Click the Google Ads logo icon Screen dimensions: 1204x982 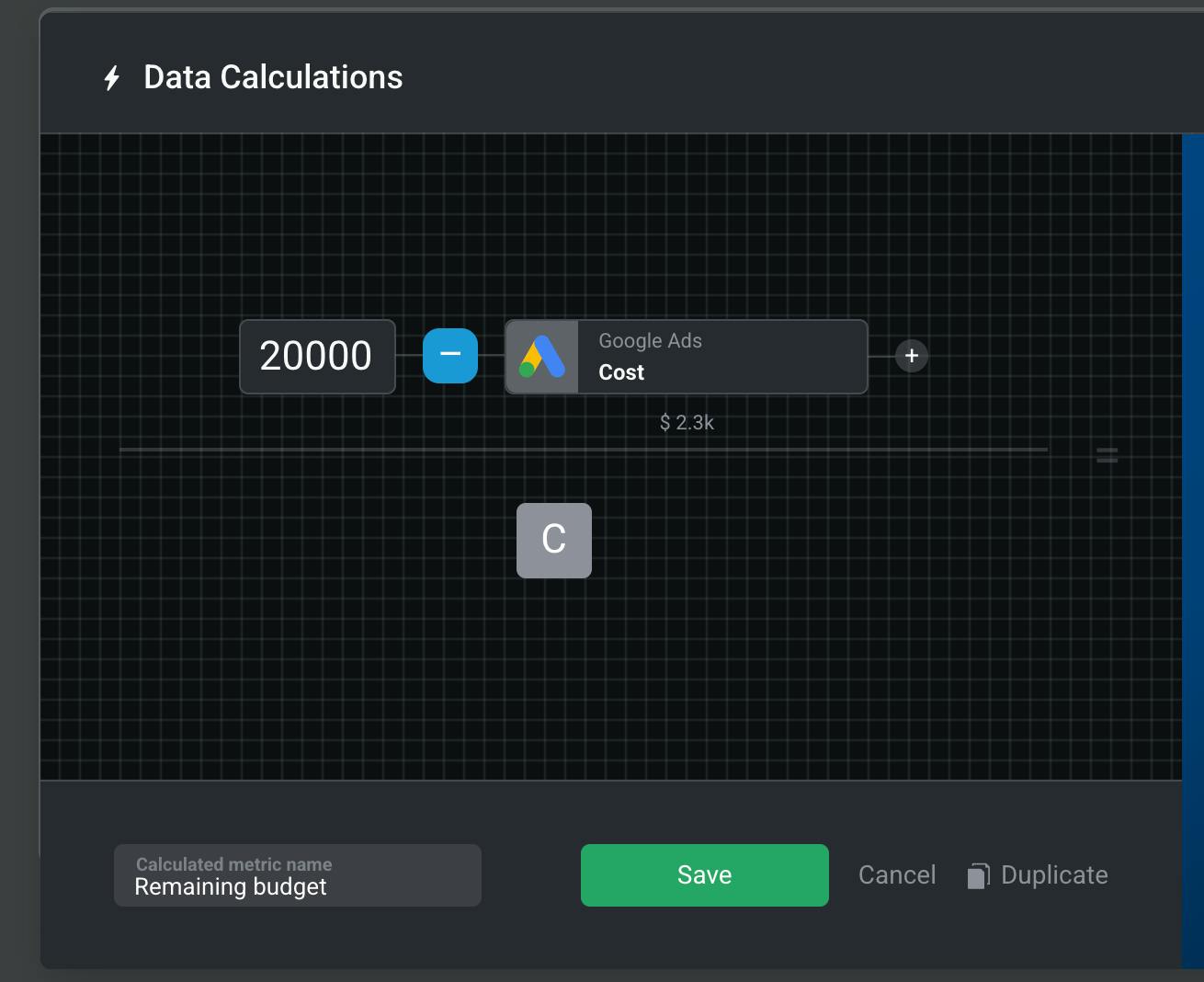click(x=542, y=357)
